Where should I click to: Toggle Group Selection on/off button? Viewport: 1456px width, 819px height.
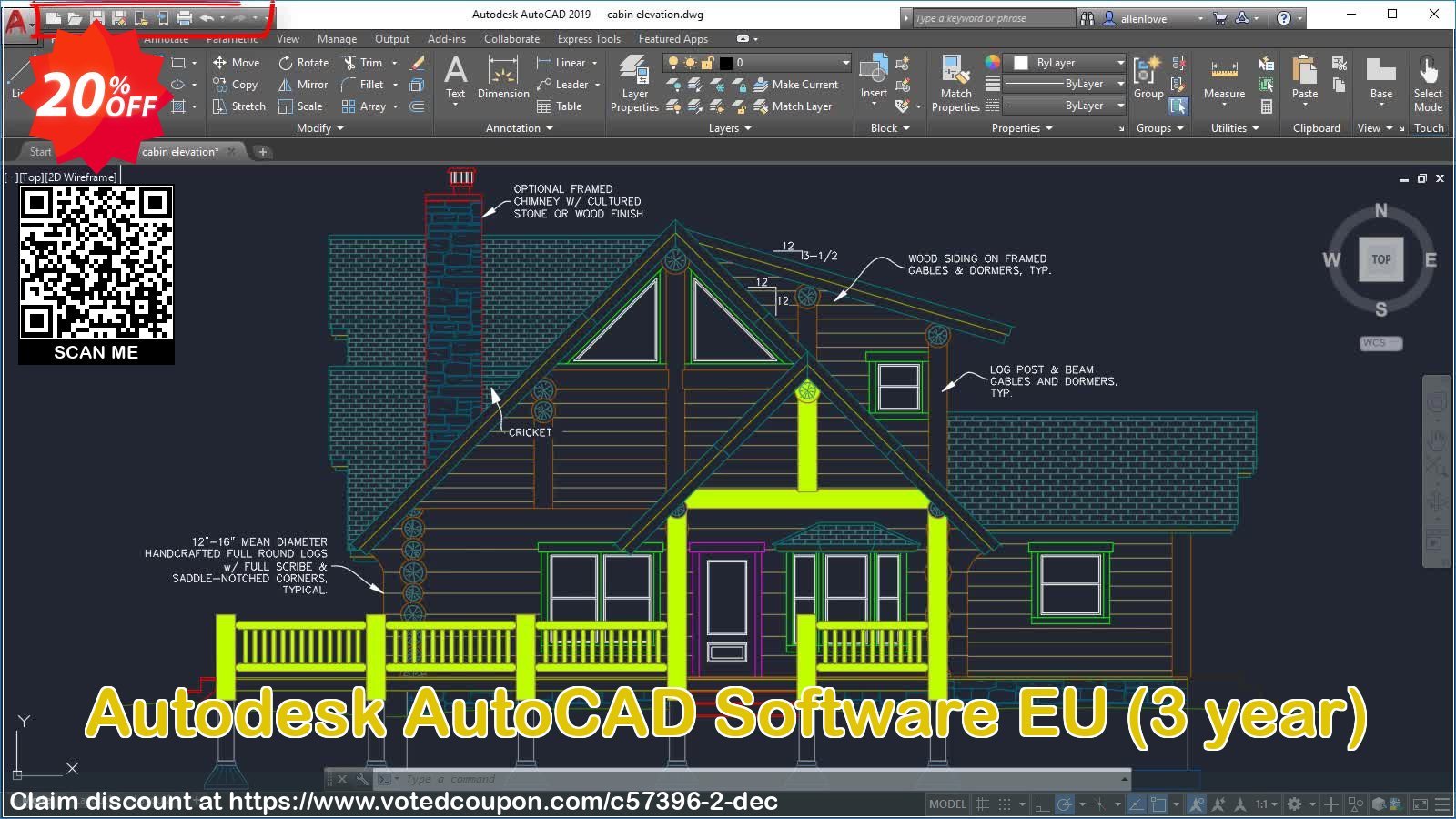[1178, 106]
